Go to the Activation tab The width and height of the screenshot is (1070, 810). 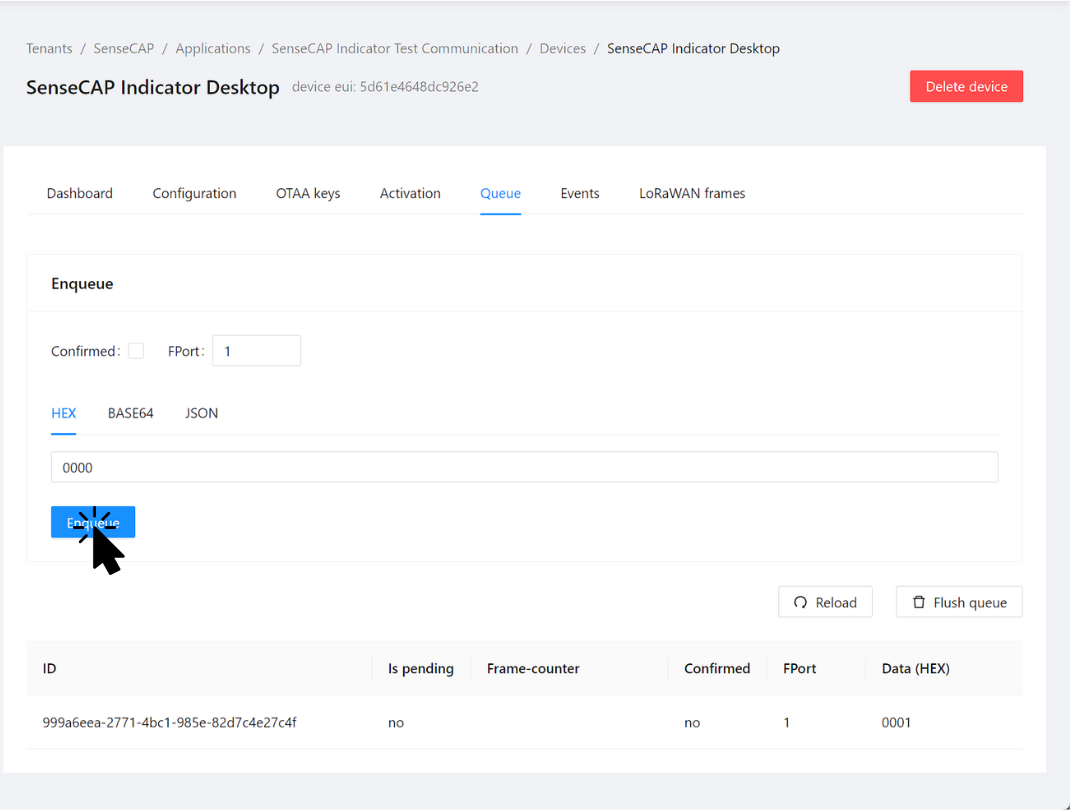(x=410, y=193)
